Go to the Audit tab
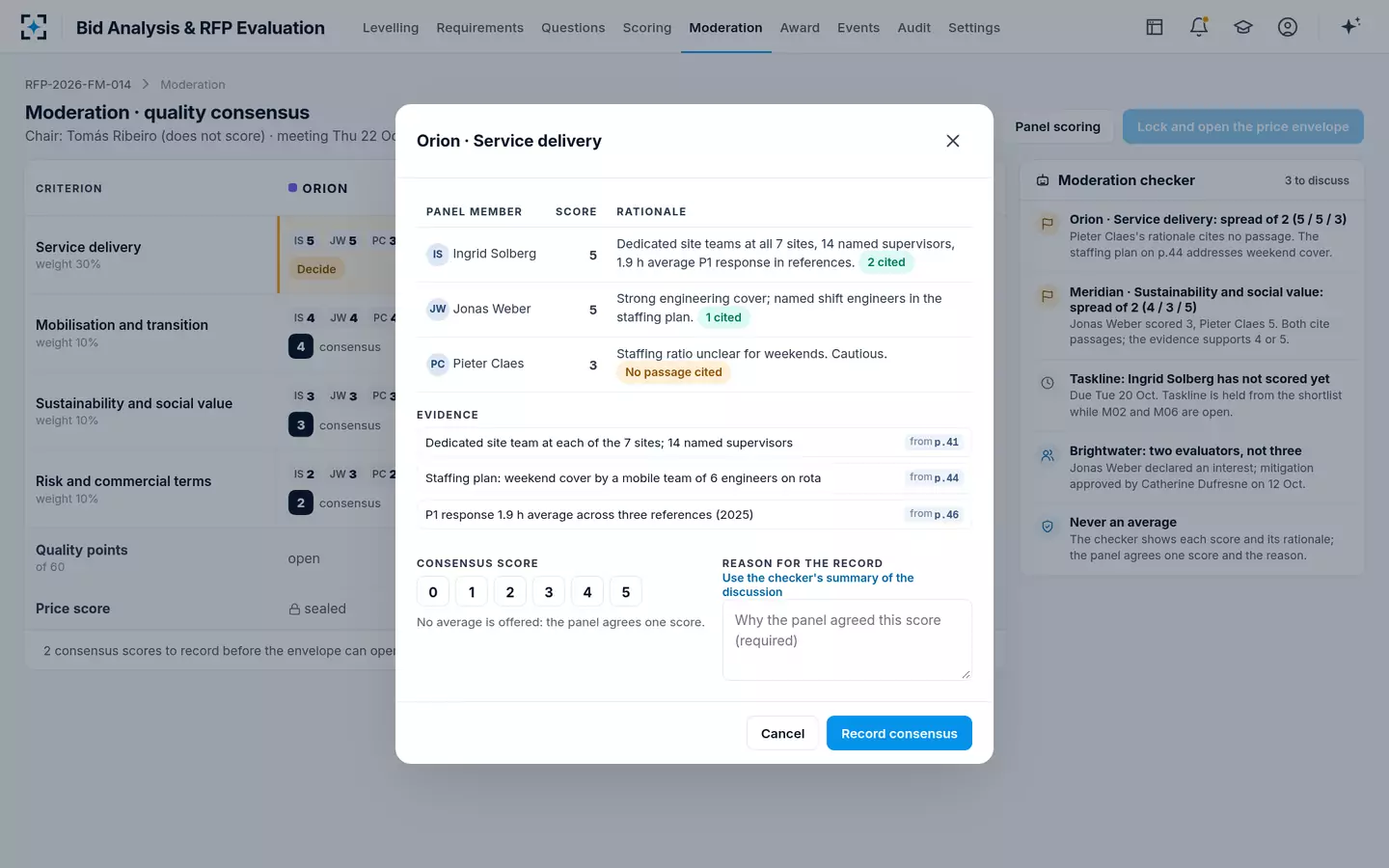 pyautogui.click(x=914, y=28)
